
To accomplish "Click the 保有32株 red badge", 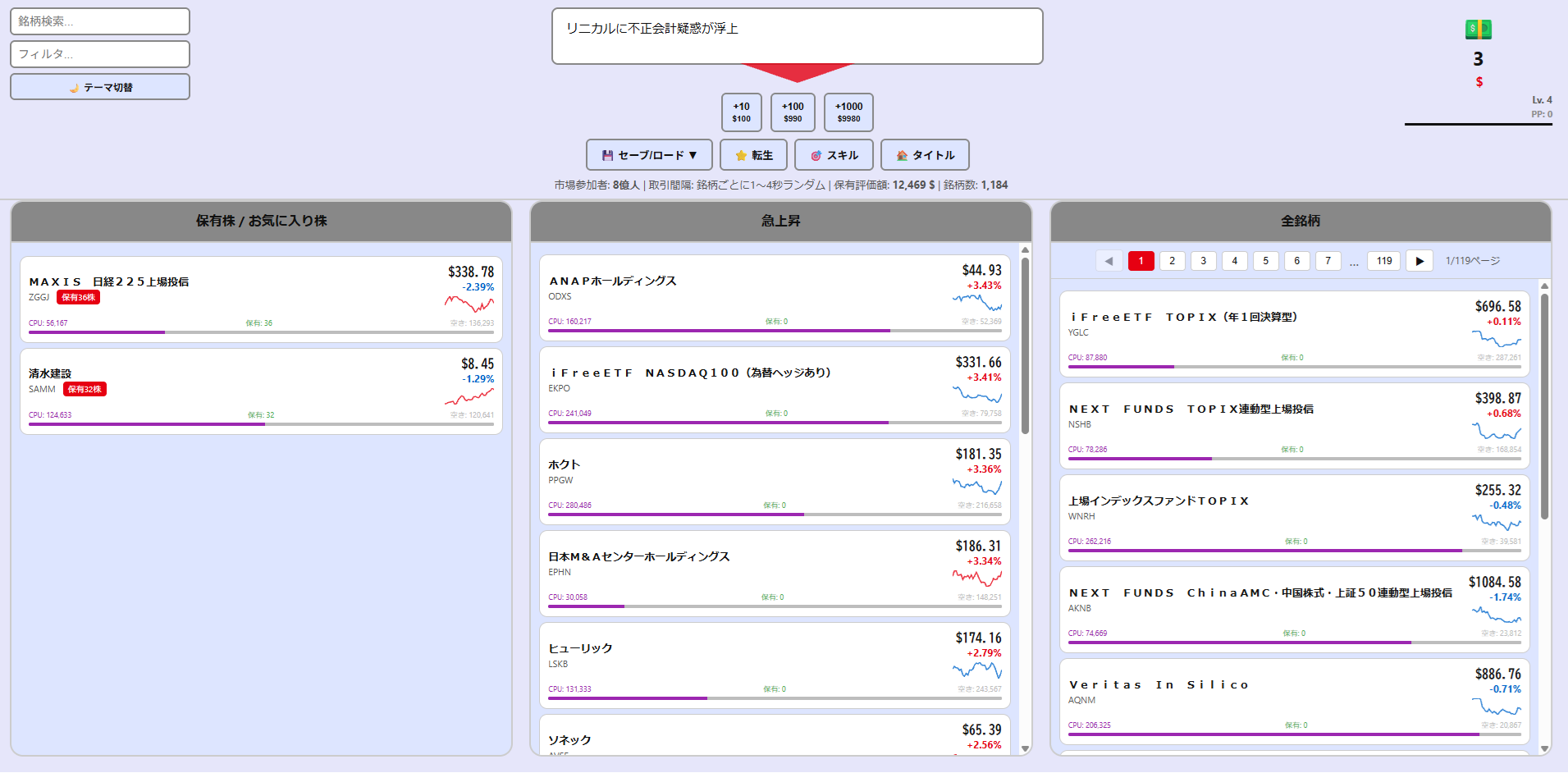I will pos(85,390).
